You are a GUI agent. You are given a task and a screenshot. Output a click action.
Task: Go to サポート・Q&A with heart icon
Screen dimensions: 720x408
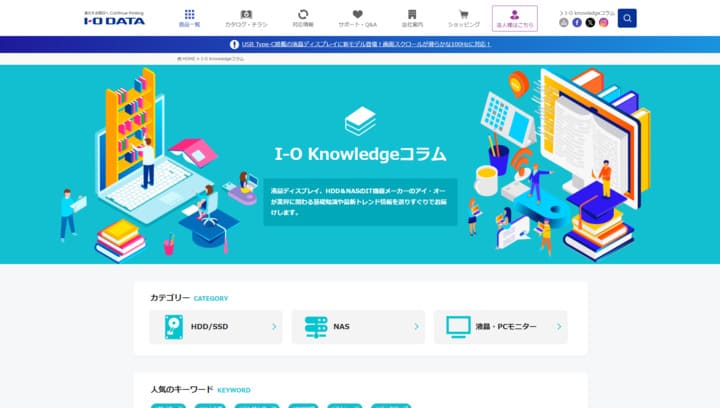click(358, 18)
